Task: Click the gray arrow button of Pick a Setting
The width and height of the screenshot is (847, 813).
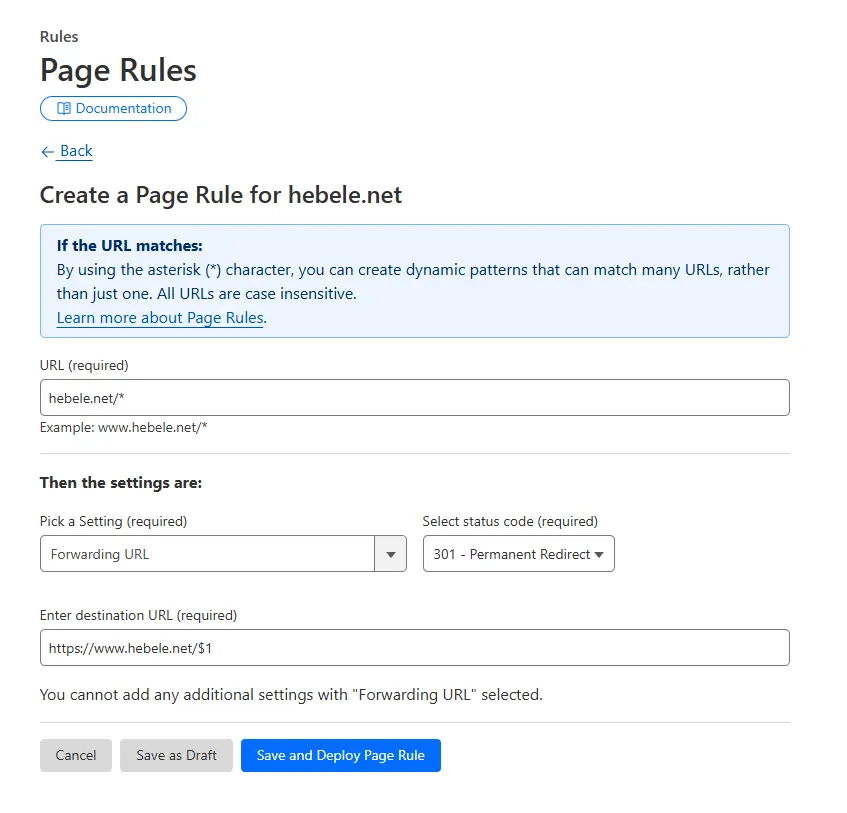Action: pyautogui.click(x=390, y=554)
